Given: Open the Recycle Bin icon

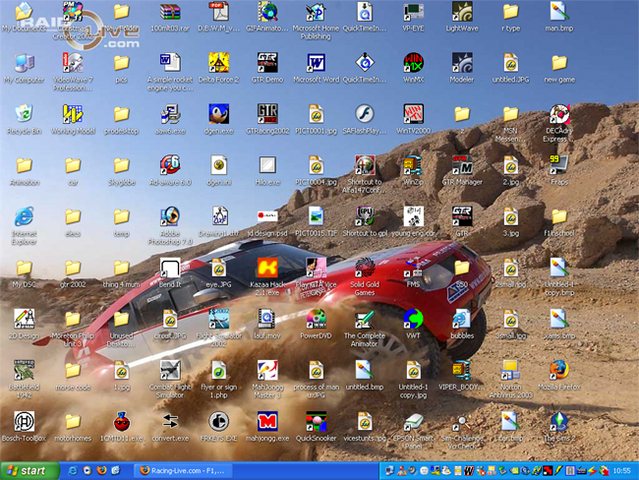Looking at the screenshot, I should click(x=24, y=114).
